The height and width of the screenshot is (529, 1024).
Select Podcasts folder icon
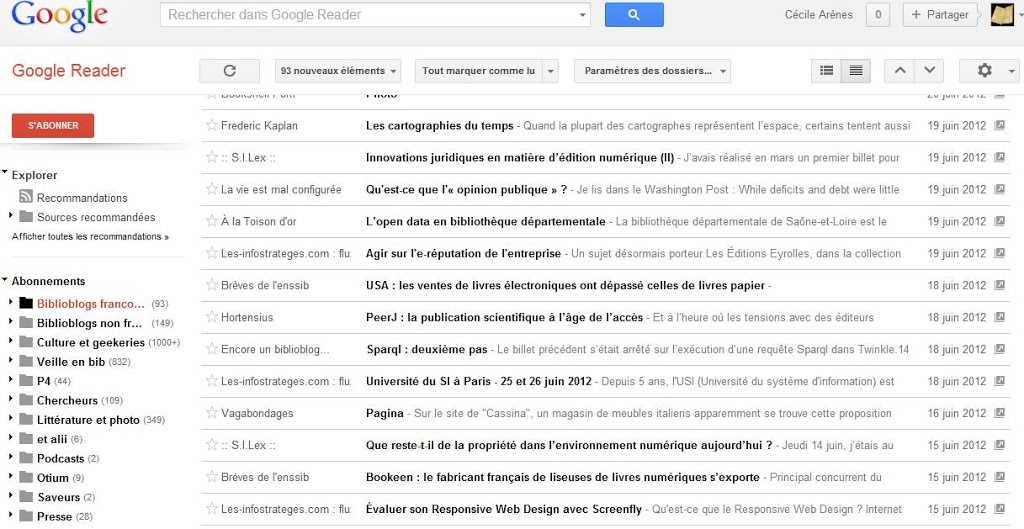pyautogui.click(x=26, y=458)
